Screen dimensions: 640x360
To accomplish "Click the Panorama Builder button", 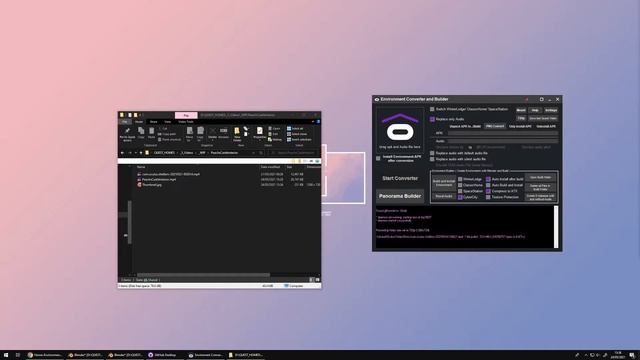I will pyautogui.click(x=400, y=196).
